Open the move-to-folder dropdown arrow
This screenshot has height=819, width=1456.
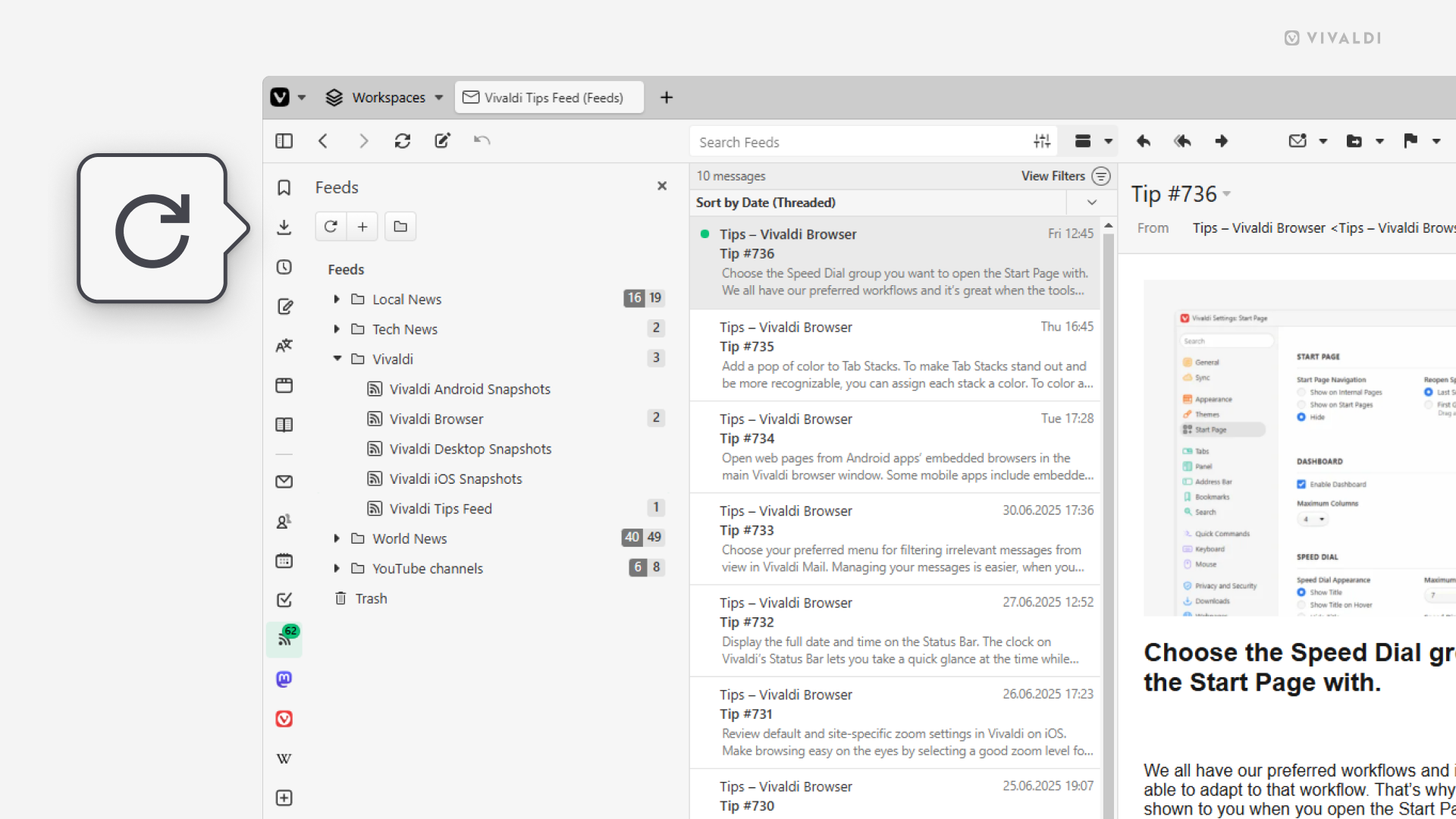click(1379, 141)
